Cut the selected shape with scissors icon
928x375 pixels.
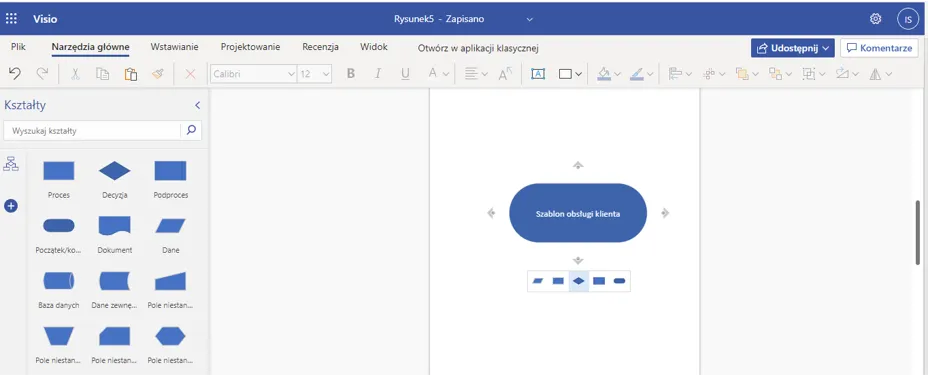pos(75,74)
